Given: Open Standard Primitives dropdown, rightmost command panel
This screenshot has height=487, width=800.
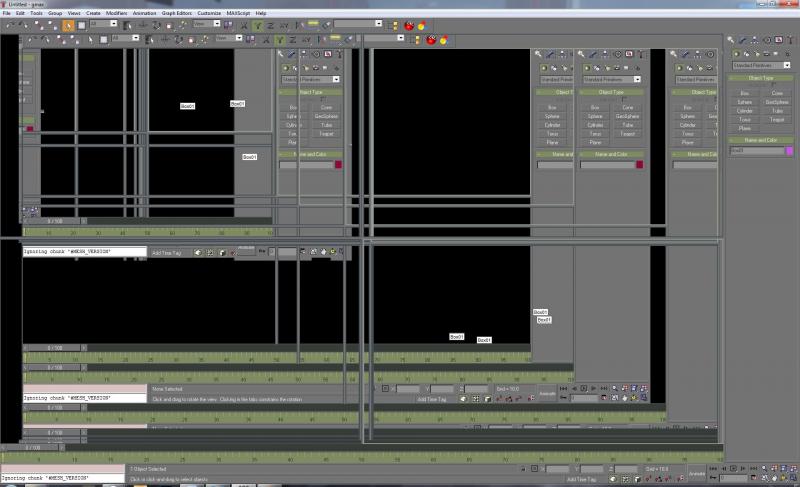Looking at the screenshot, I should [x=761, y=65].
